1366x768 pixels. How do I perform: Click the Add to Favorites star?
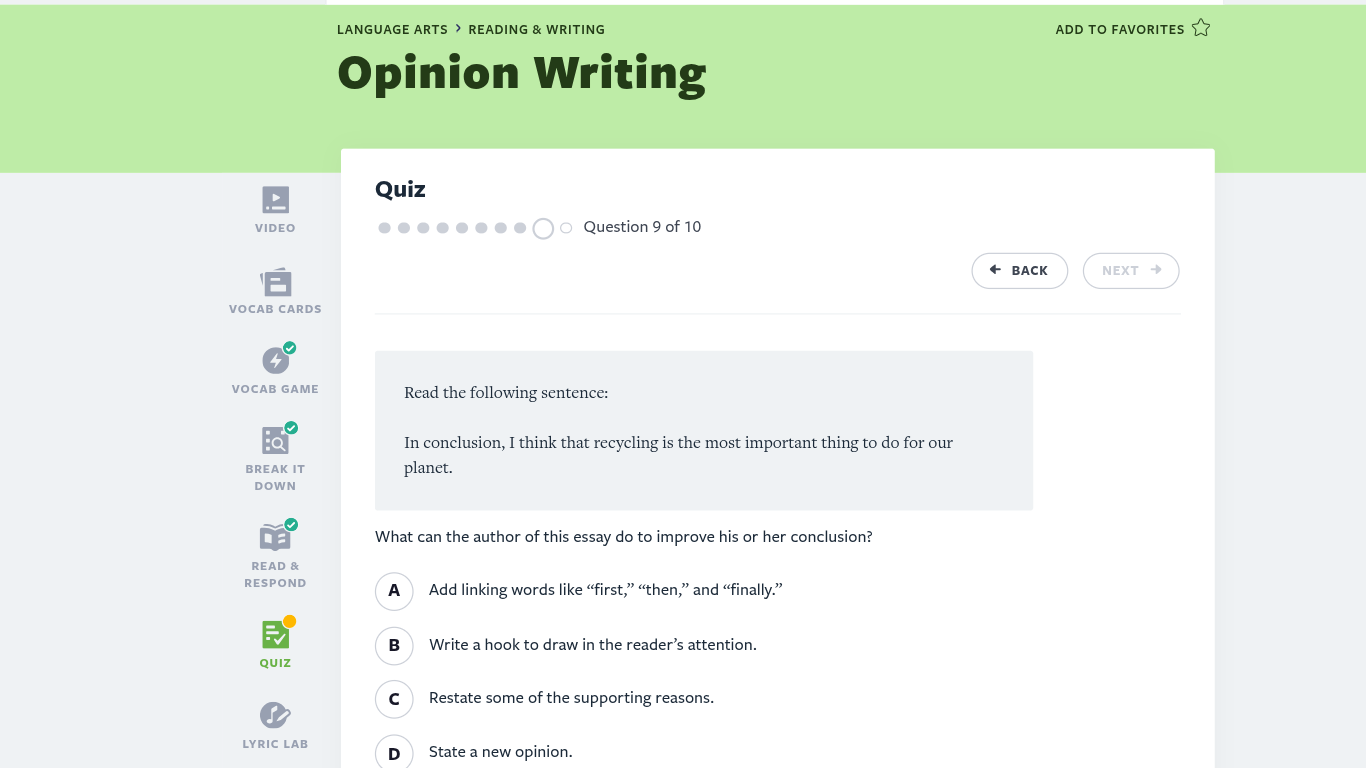click(x=1201, y=29)
